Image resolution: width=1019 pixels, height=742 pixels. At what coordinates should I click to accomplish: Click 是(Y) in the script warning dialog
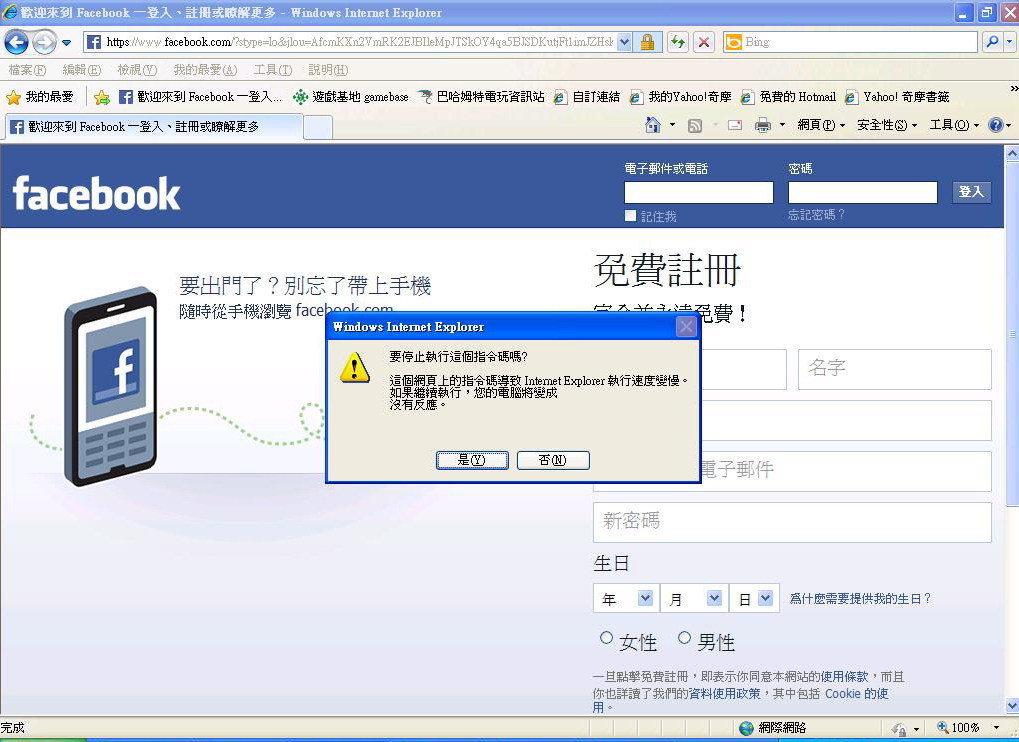click(472, 460)
